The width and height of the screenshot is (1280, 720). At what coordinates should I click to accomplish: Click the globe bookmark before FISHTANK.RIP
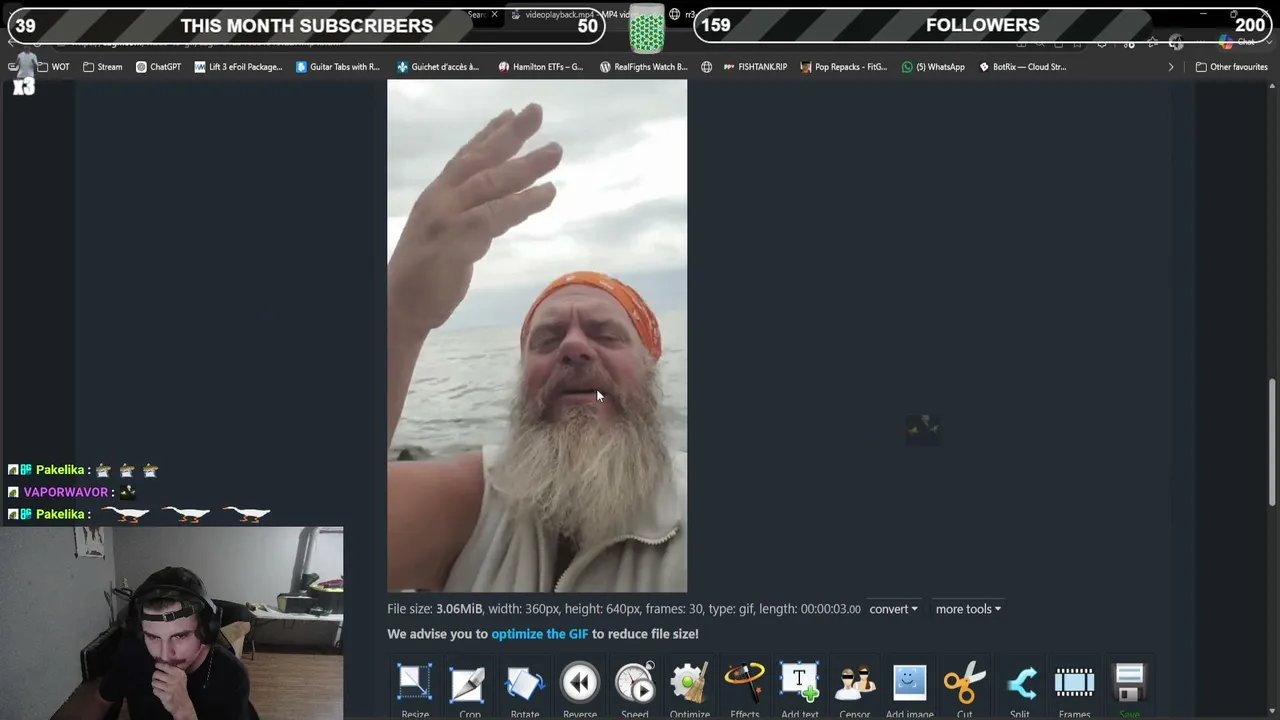[706, 67]
